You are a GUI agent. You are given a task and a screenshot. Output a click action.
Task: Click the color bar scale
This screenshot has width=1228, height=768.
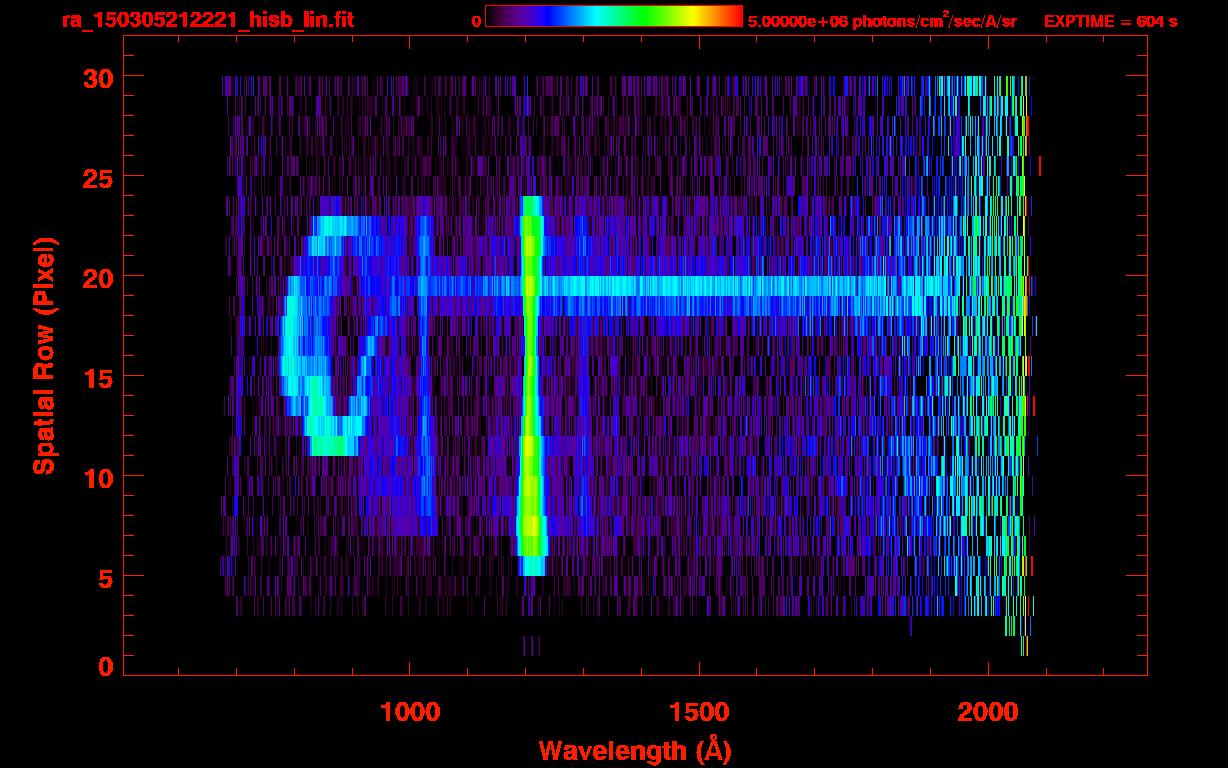(x=614, y=16)
